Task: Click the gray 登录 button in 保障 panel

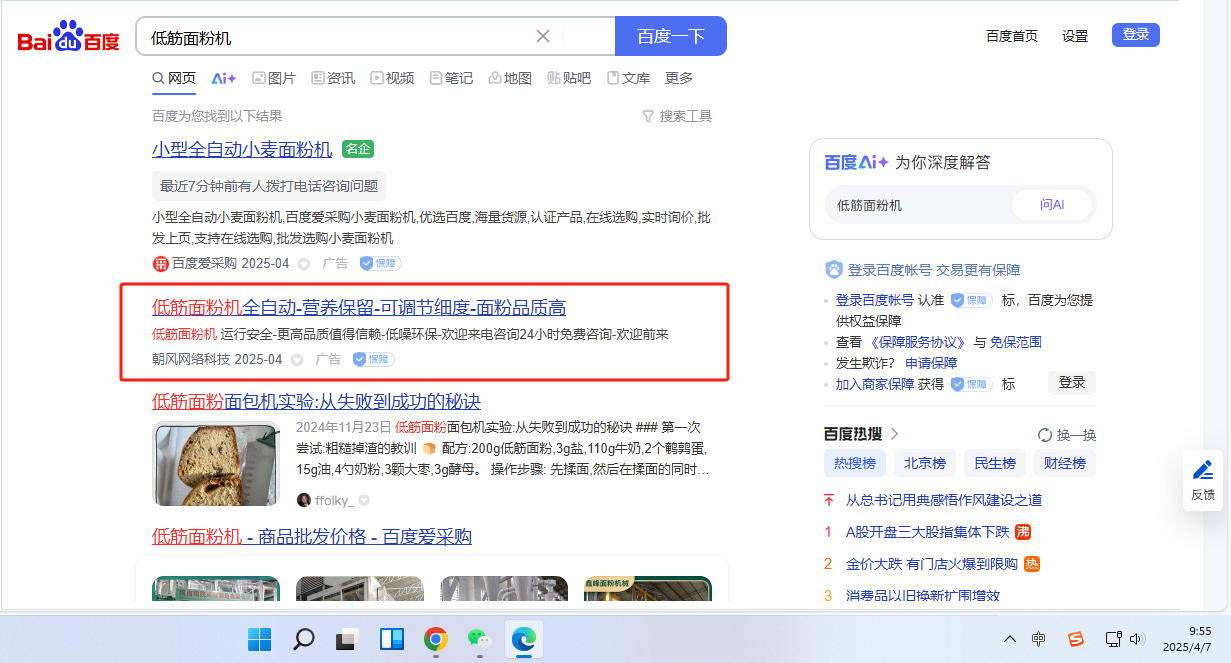Action: click(x=1072, y=383)
